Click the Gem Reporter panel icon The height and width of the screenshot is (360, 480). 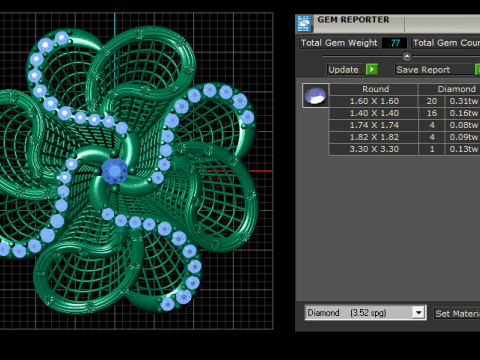point(304,23)
